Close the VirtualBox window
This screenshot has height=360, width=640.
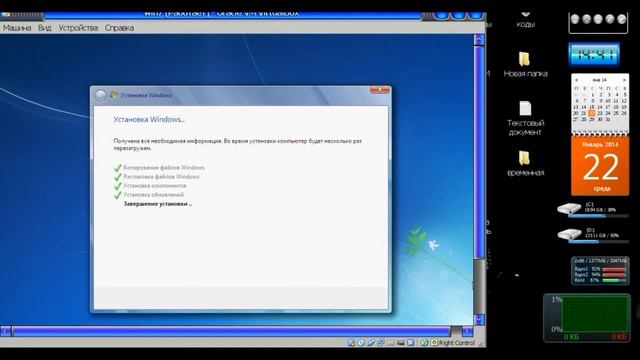[x=476, y=16]
